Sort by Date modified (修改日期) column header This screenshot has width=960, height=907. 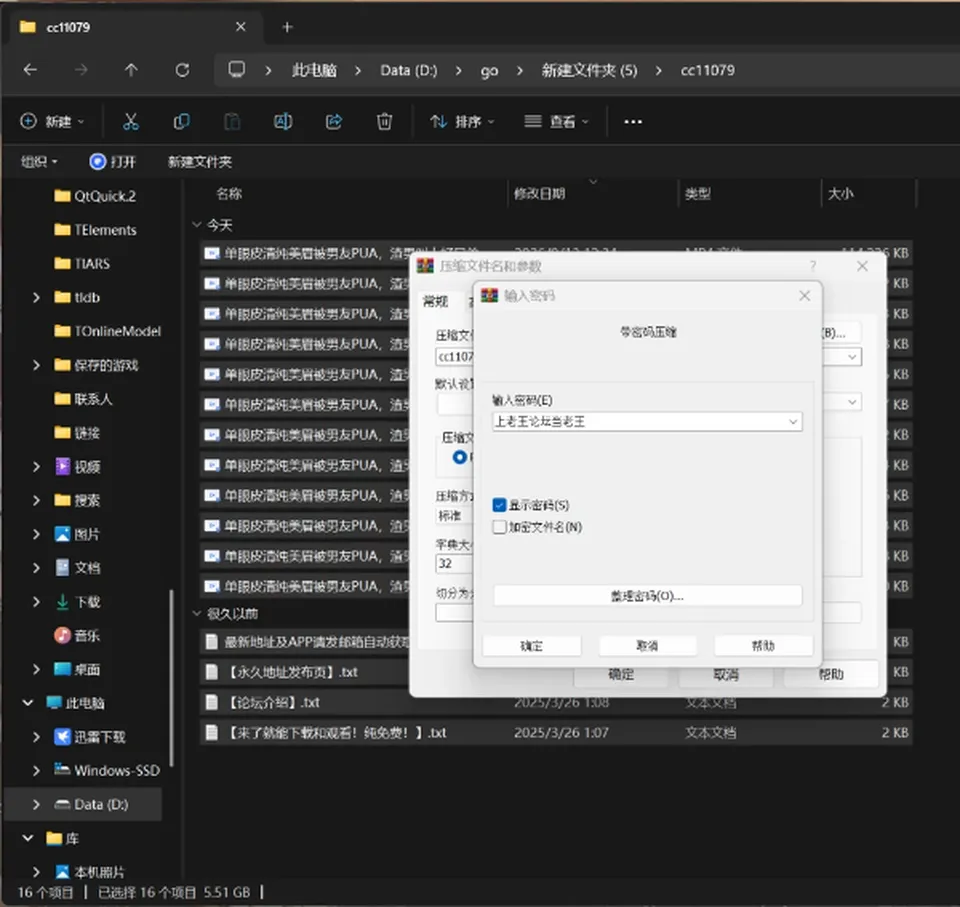[x=539, y=194]
